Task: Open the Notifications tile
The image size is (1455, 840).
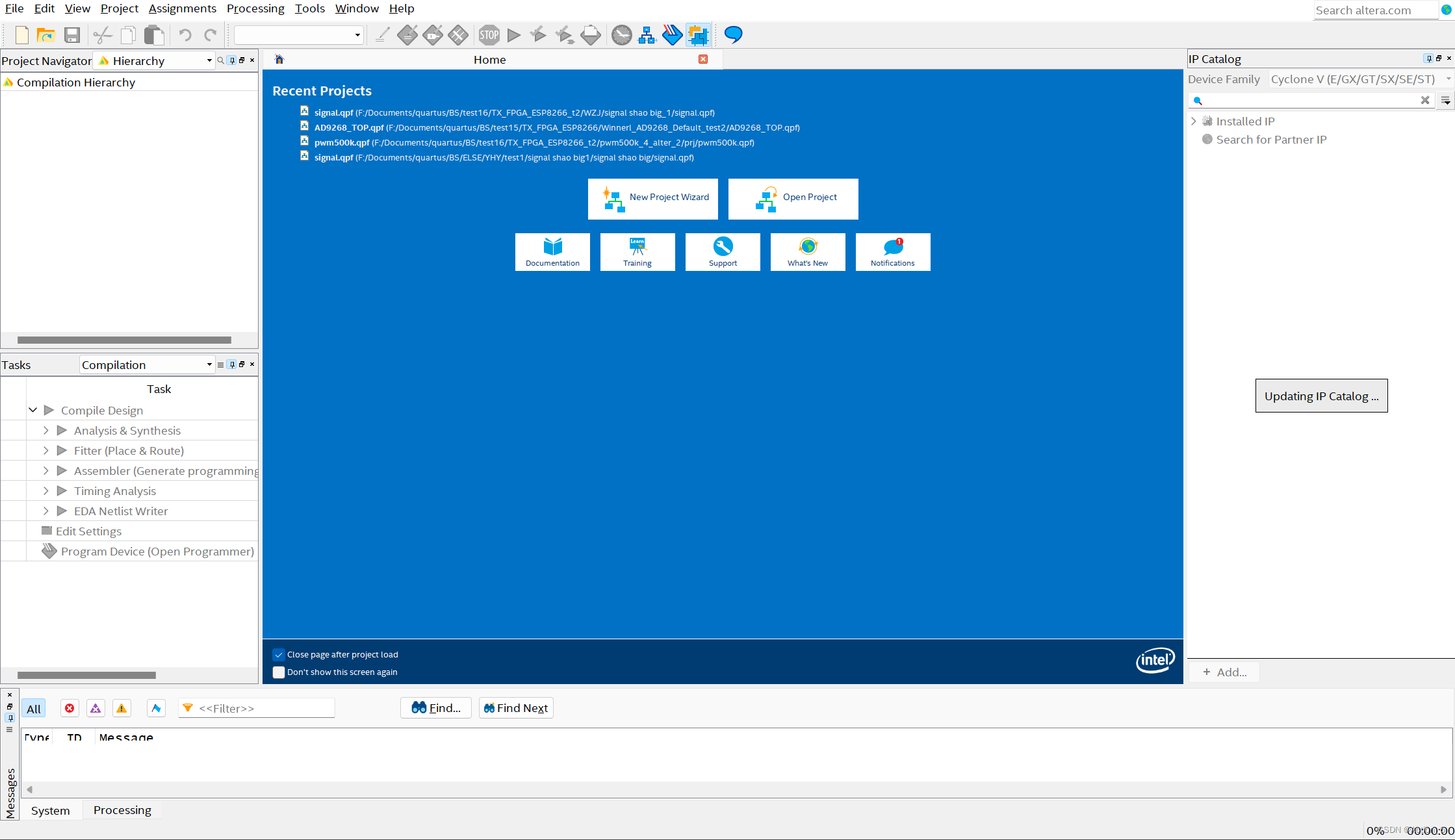Action: (892, 252)
